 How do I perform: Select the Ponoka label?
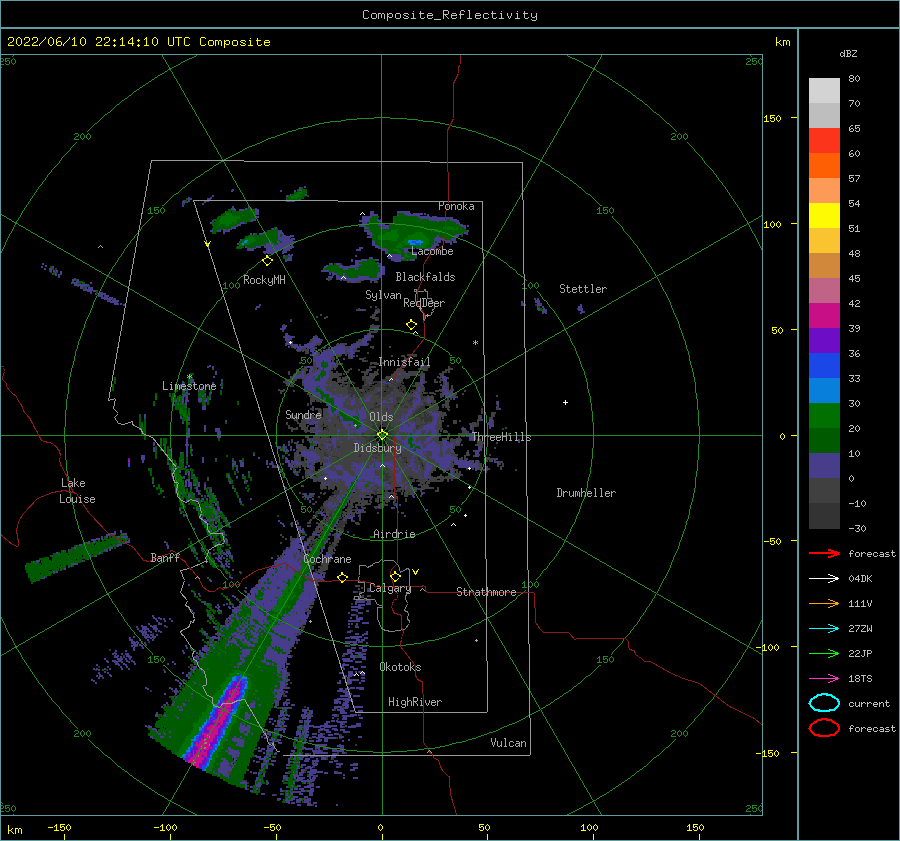click(456, 207)
